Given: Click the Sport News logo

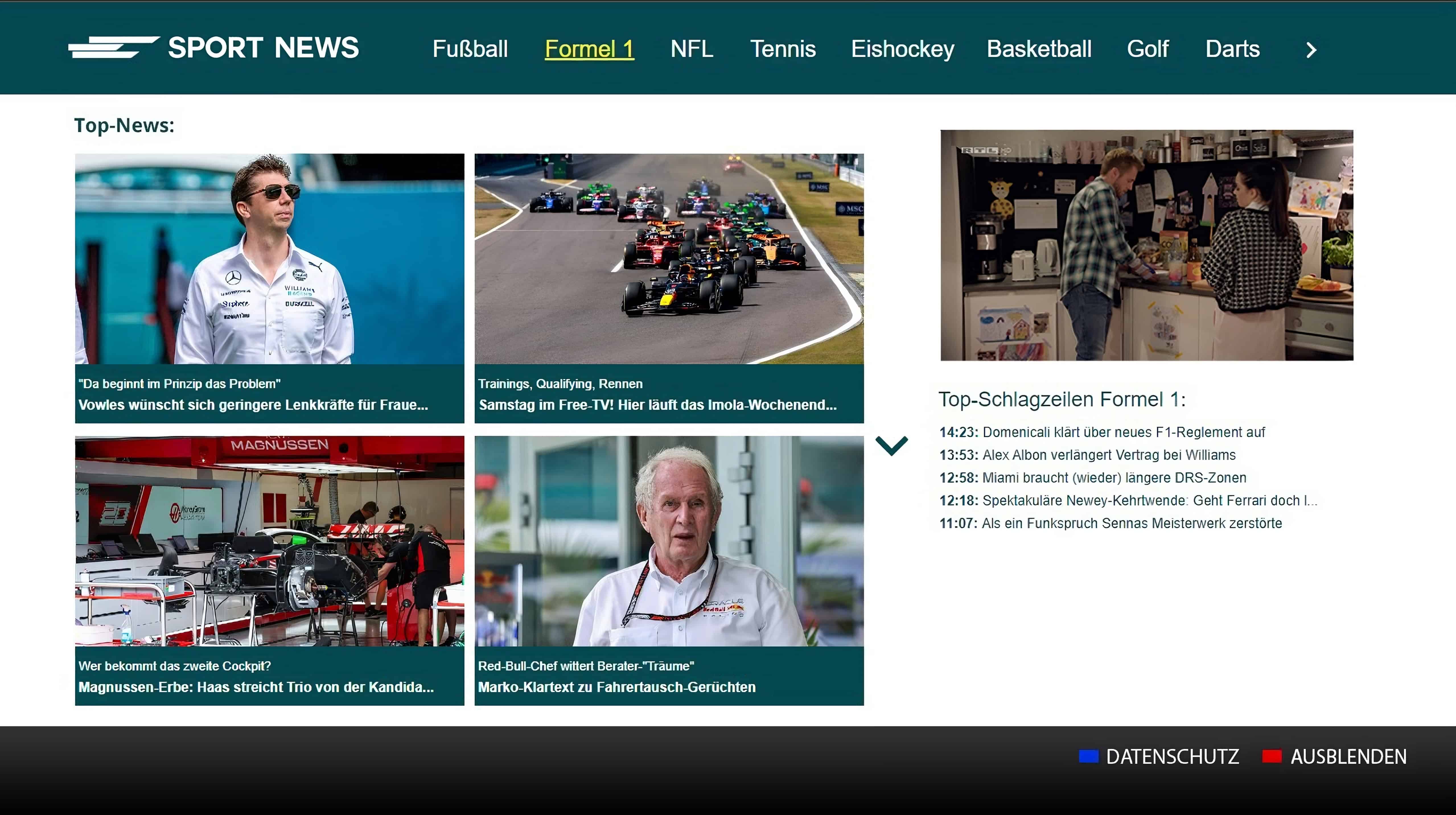Looking at the screenshot, I should (x=214, y=48).
